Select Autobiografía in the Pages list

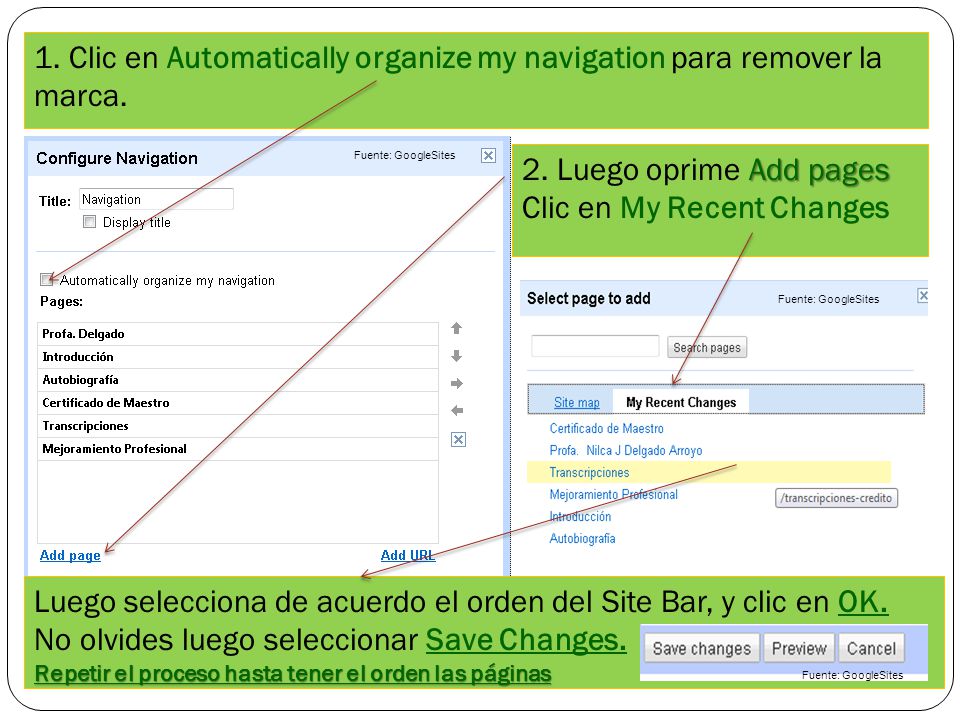pos(238,380)
